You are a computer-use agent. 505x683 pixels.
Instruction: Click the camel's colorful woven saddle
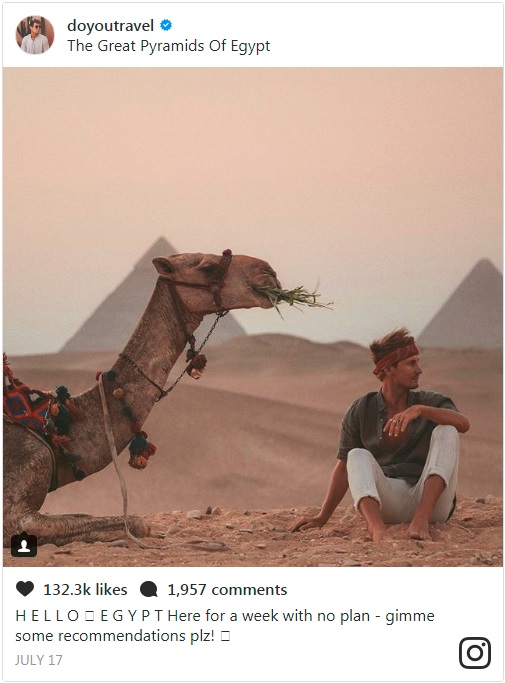coord(27,407)
